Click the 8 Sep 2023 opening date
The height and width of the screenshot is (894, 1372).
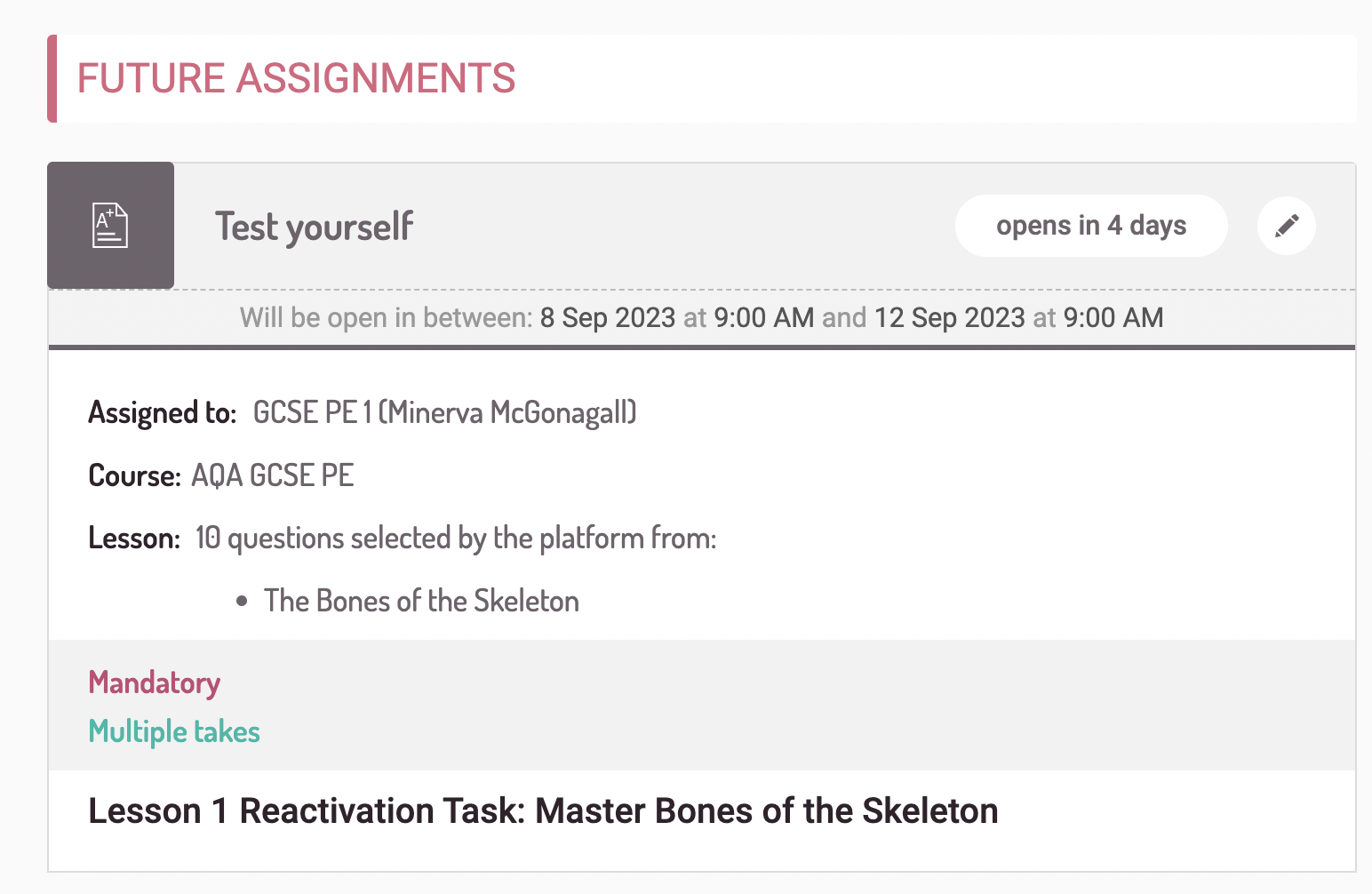click(607, 318)
